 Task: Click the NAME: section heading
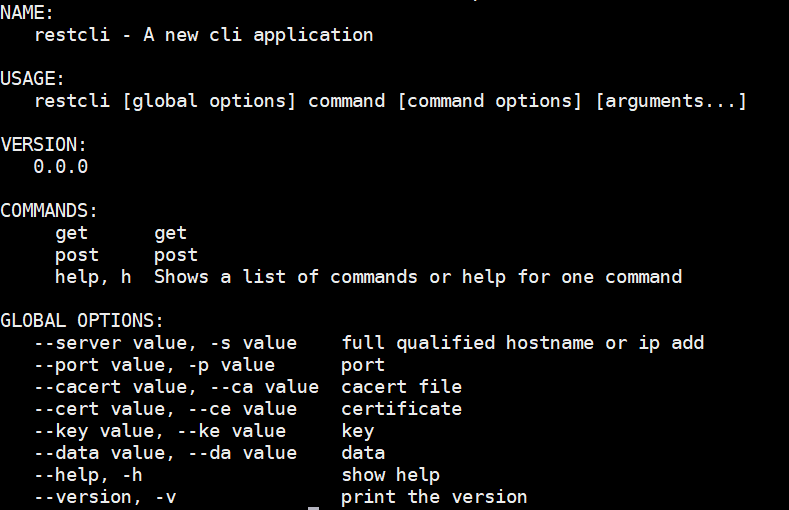pyautogui.click(x=27, y=13)
